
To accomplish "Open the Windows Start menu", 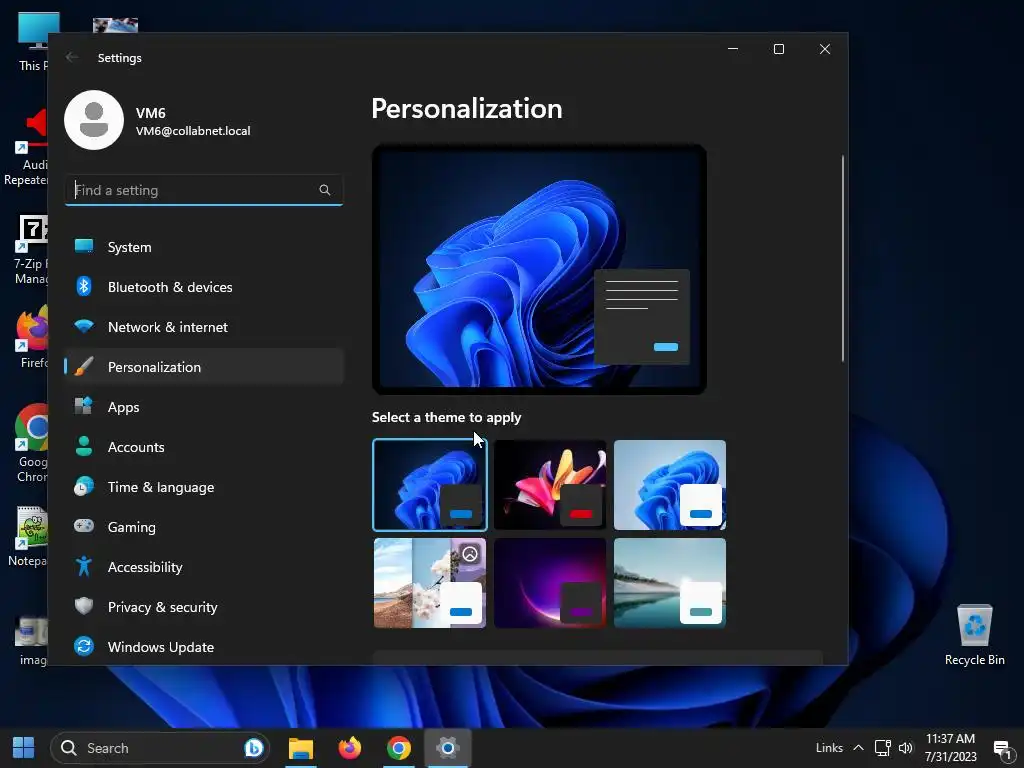I will pos(24,747).
